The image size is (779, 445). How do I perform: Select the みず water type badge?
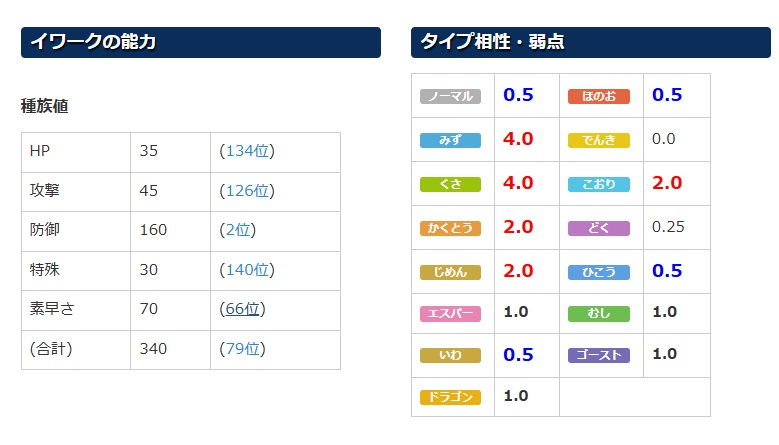(x=450, y=141)
